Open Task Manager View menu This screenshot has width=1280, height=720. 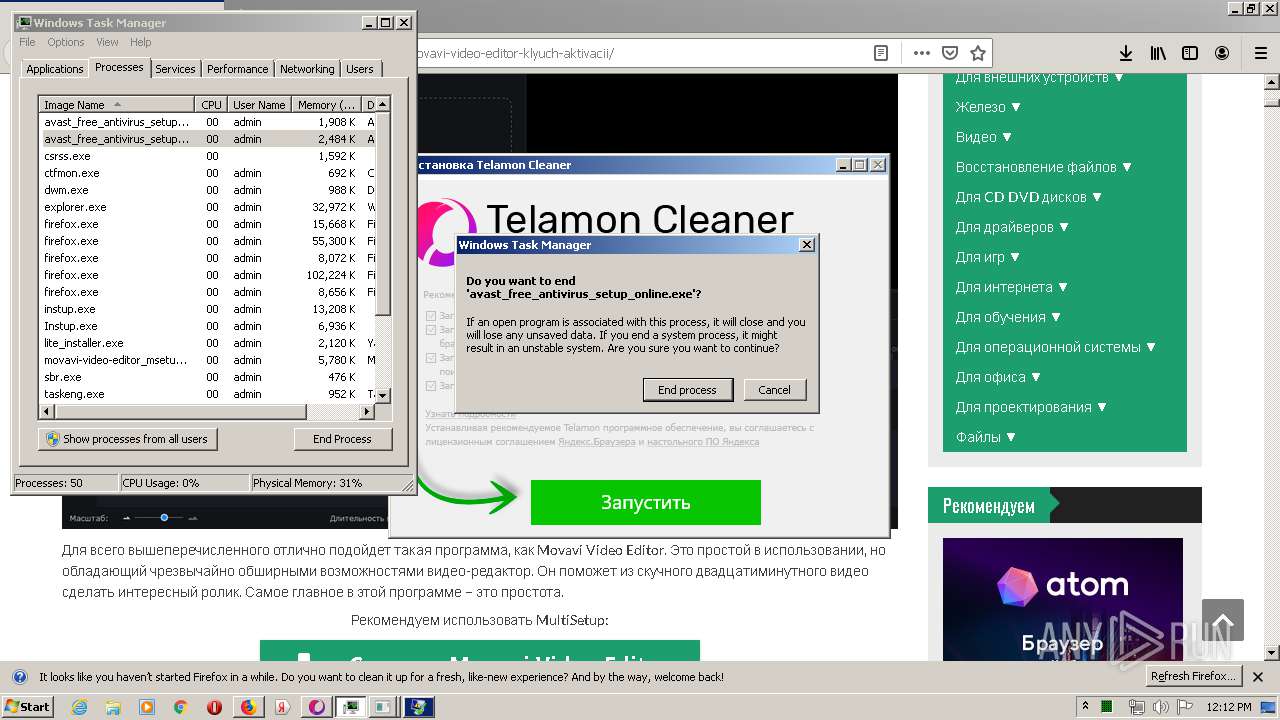coord(107,42)
